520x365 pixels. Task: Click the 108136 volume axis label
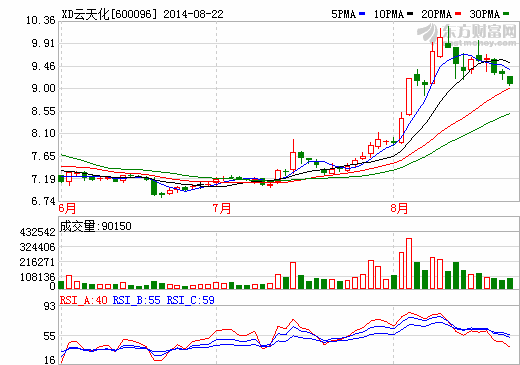tap(37, 277)
